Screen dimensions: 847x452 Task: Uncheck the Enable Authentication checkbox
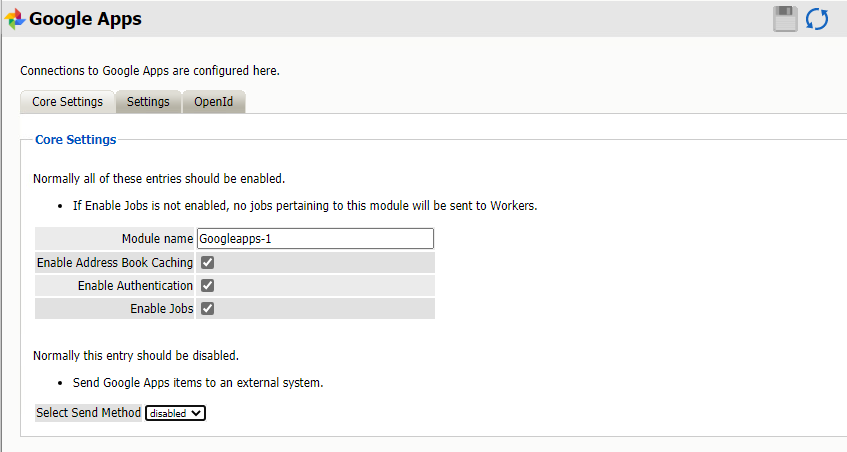[208, 286]
